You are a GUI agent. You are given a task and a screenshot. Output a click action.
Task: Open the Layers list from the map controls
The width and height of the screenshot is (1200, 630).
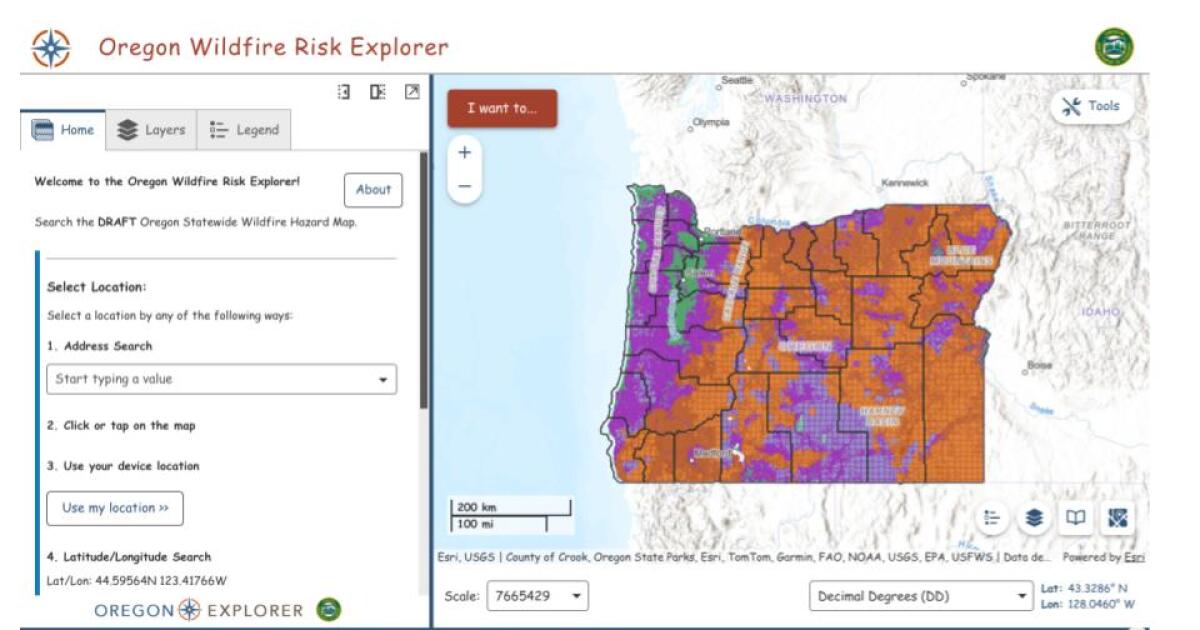[x=1032, y=516]
